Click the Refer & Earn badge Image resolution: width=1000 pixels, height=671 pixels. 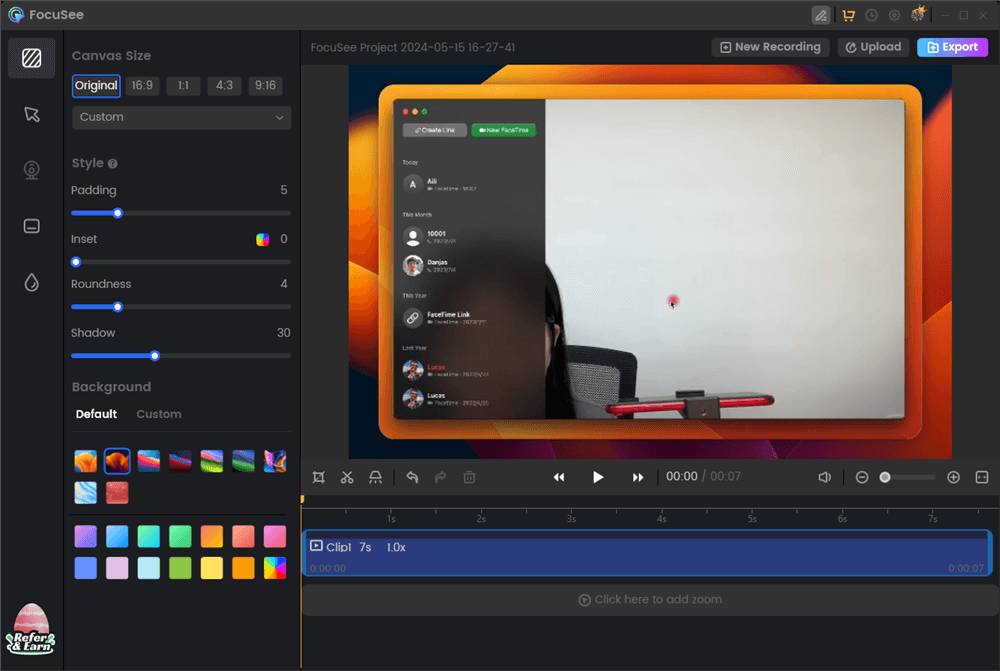30,630
